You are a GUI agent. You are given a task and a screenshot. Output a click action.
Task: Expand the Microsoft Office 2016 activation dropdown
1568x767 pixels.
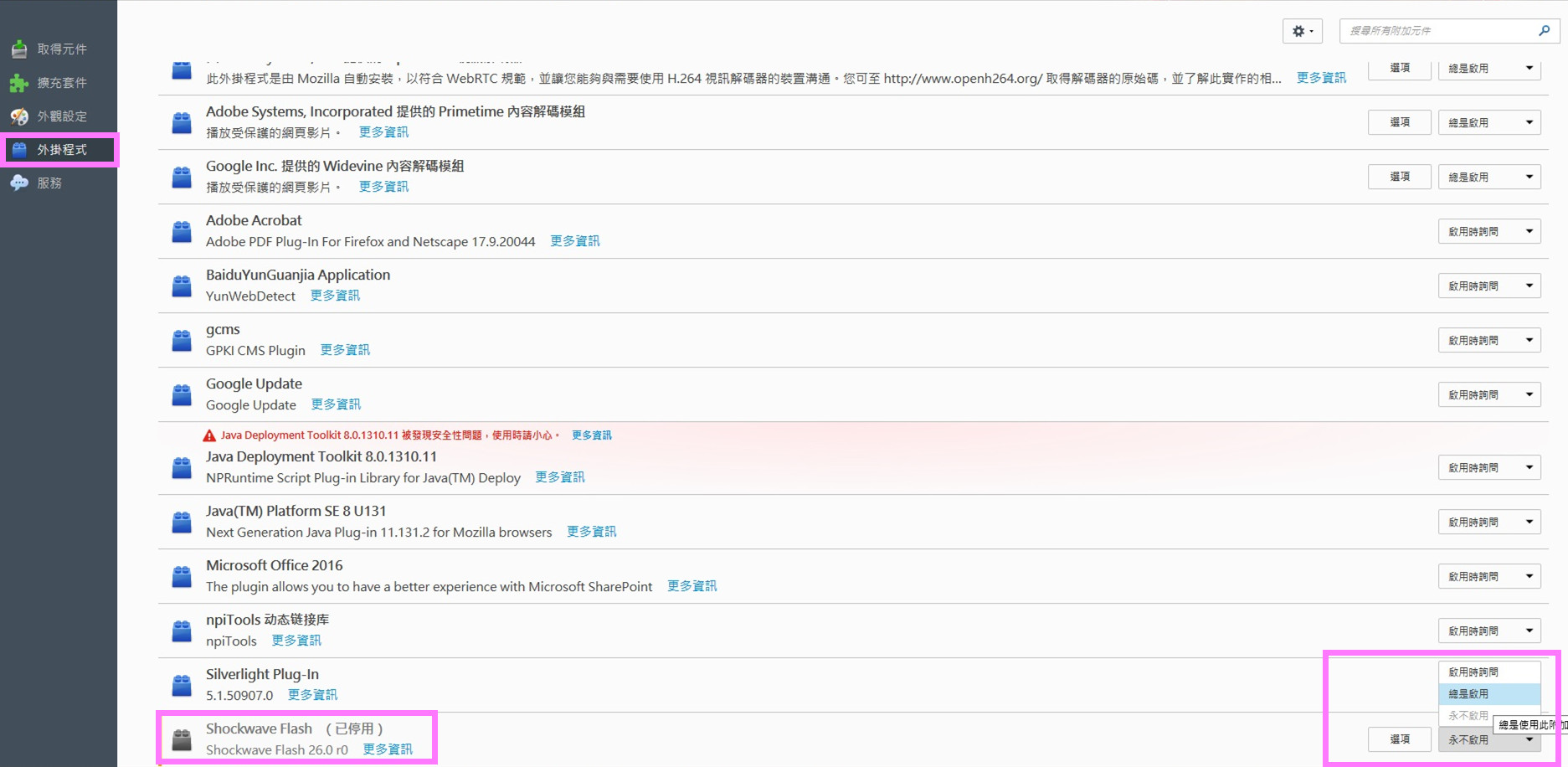click(x=1489, y=576)
